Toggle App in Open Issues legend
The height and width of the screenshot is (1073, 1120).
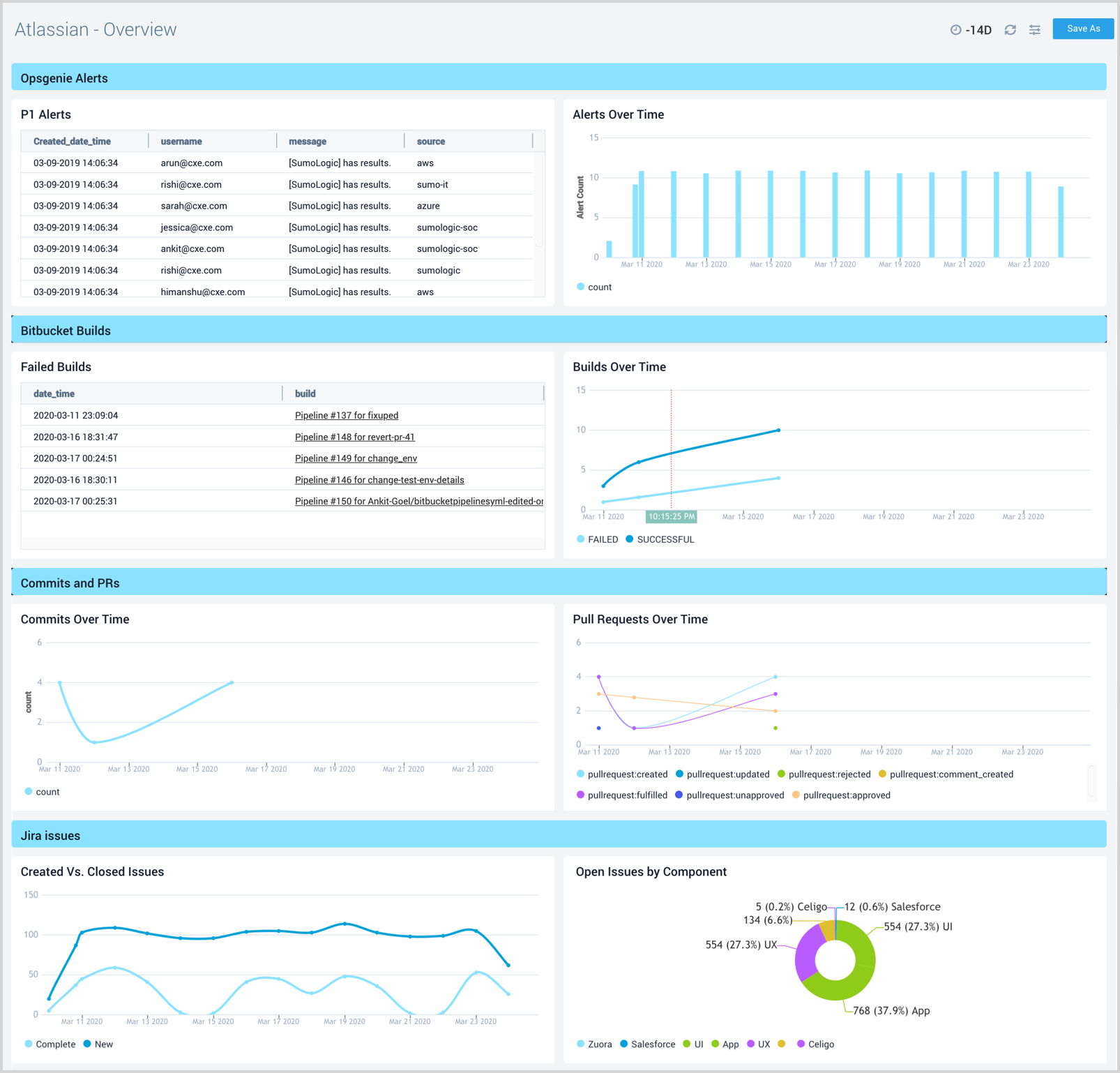[725, 1044]
